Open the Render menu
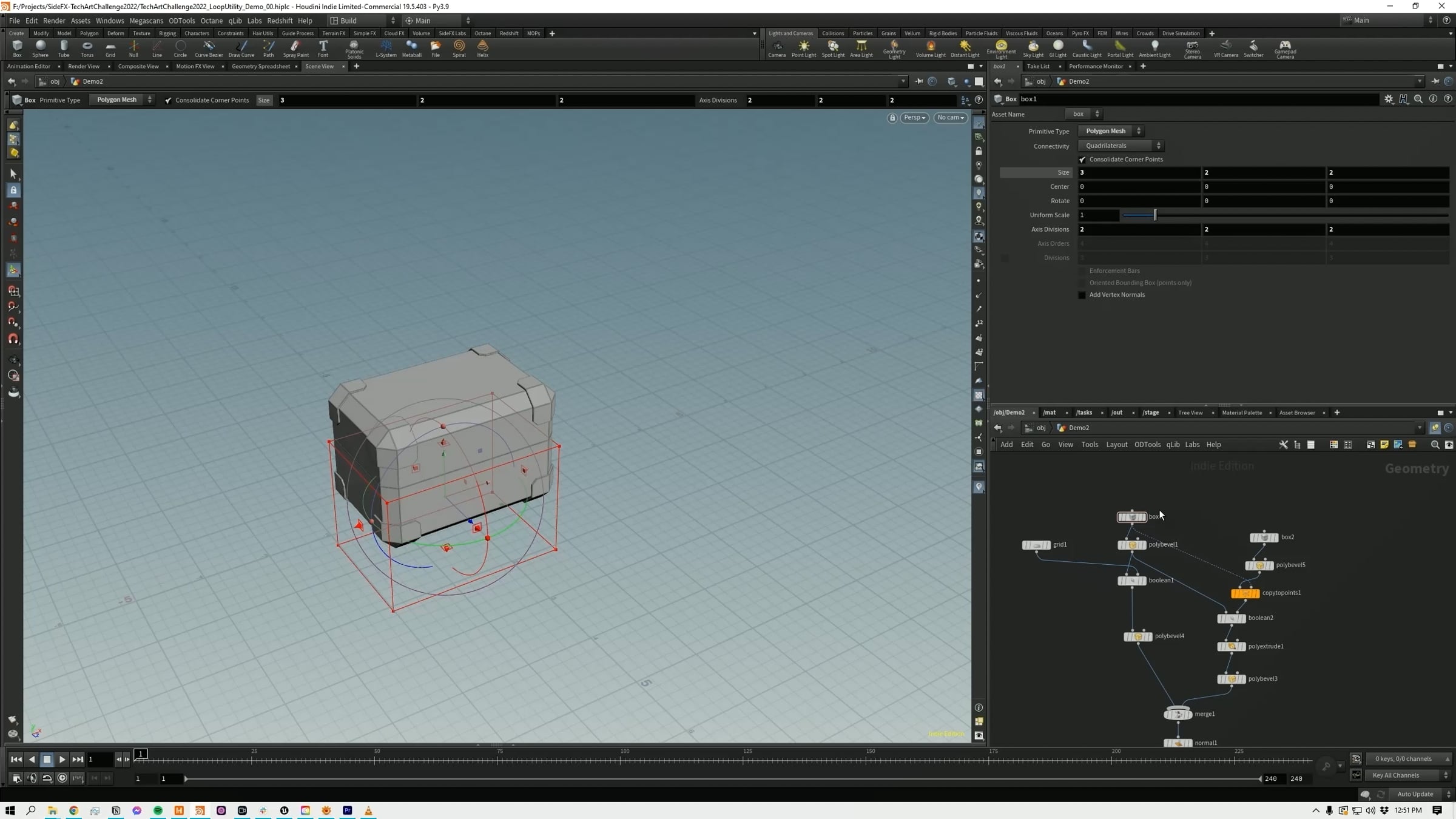Image resolution: width=1456 pixels, height=819 pixels. point(54,21)
